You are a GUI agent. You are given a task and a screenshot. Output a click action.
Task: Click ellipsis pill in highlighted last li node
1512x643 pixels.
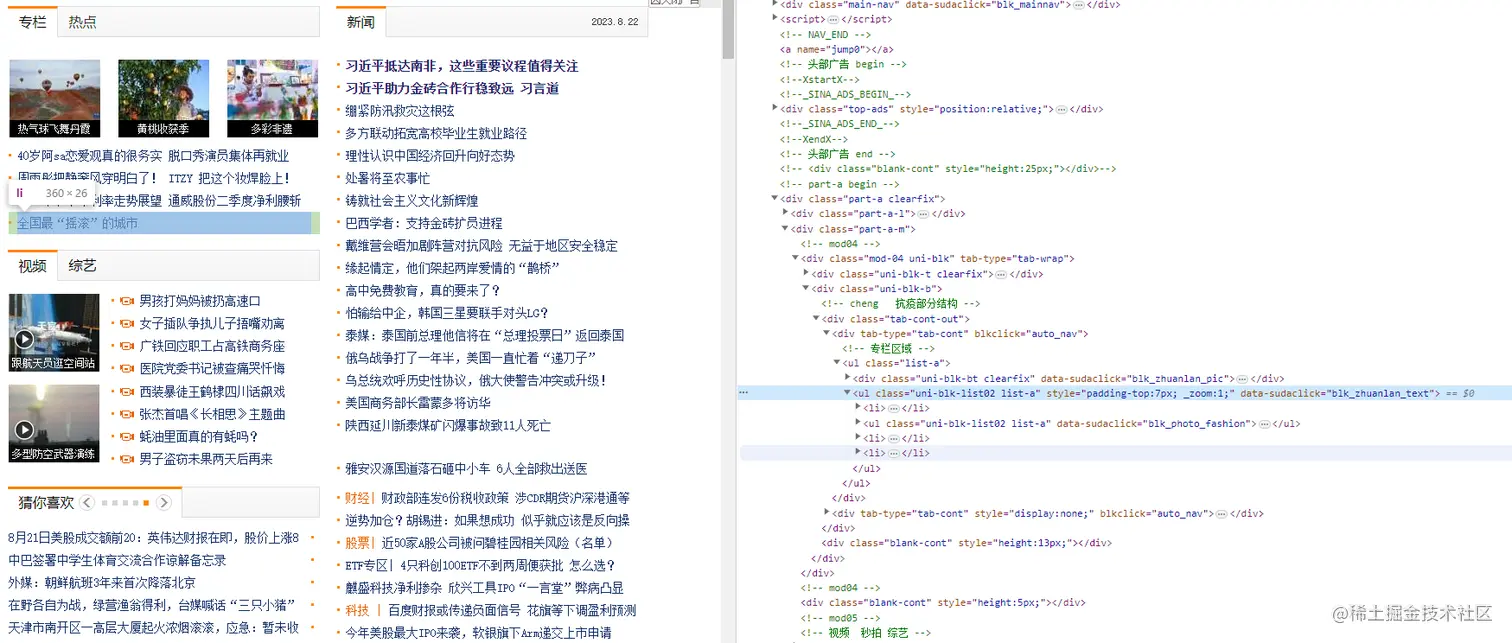coord(894,454)
